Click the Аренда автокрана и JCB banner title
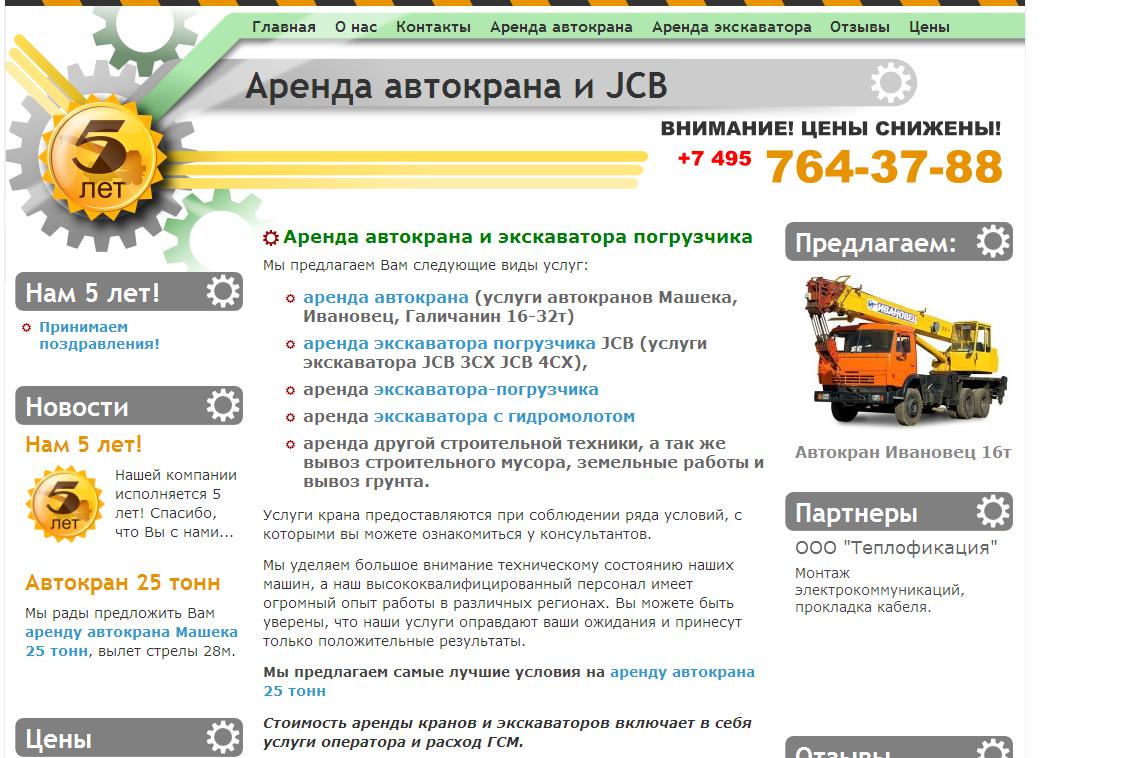 (x=456, y=87)
